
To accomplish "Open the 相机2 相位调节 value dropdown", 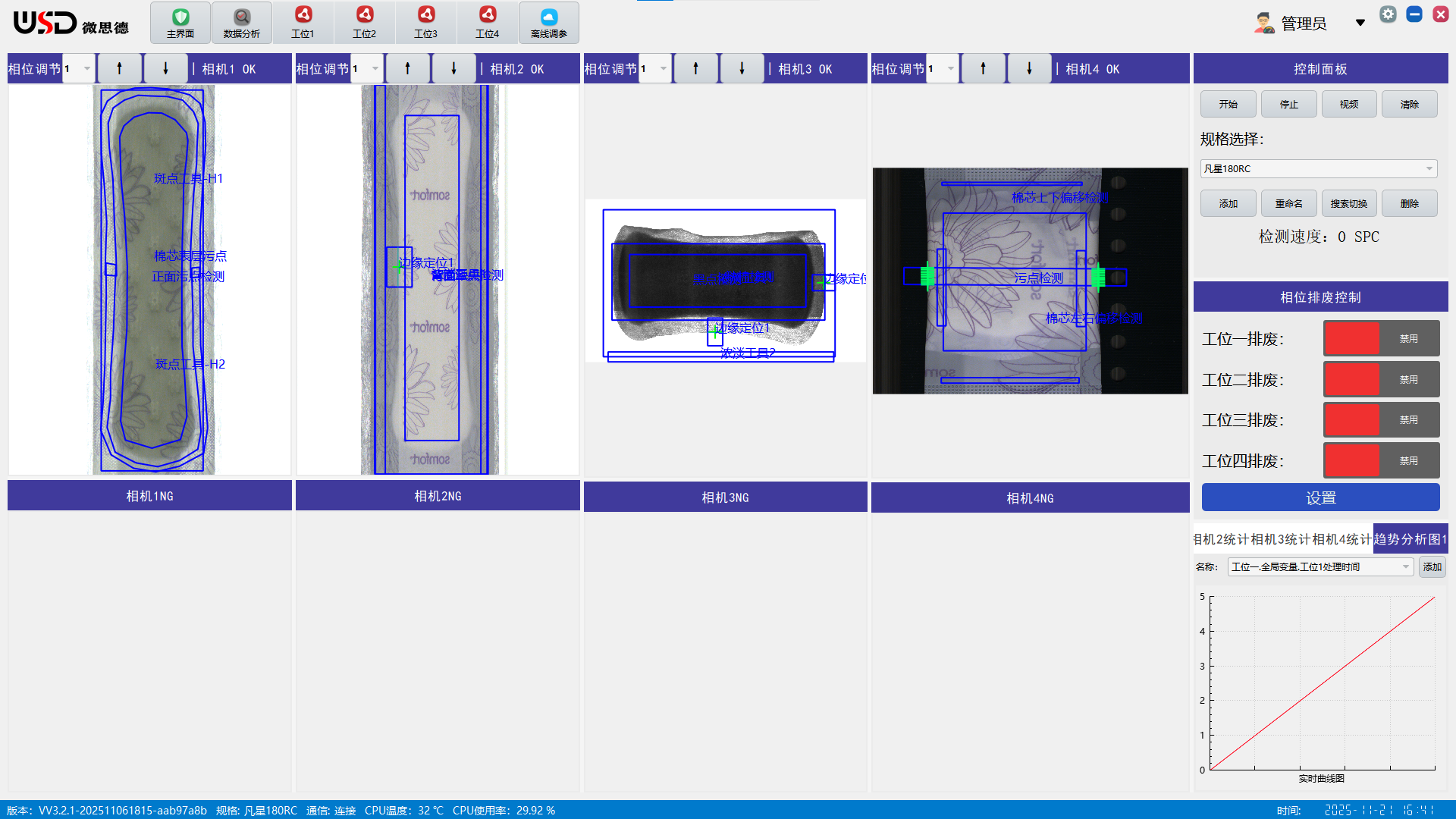I will pos(367,69).
